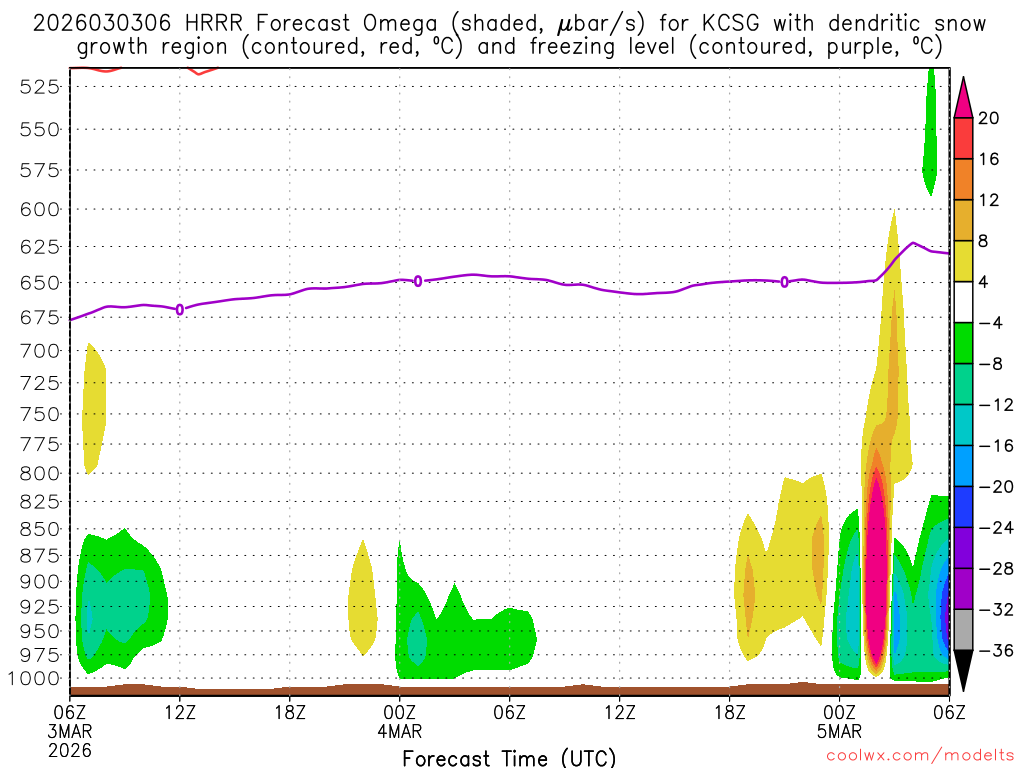This screenshot has height=768, width=1024.
Task: Click the orange legend swatch between 12 and 16
Action: 963,180
